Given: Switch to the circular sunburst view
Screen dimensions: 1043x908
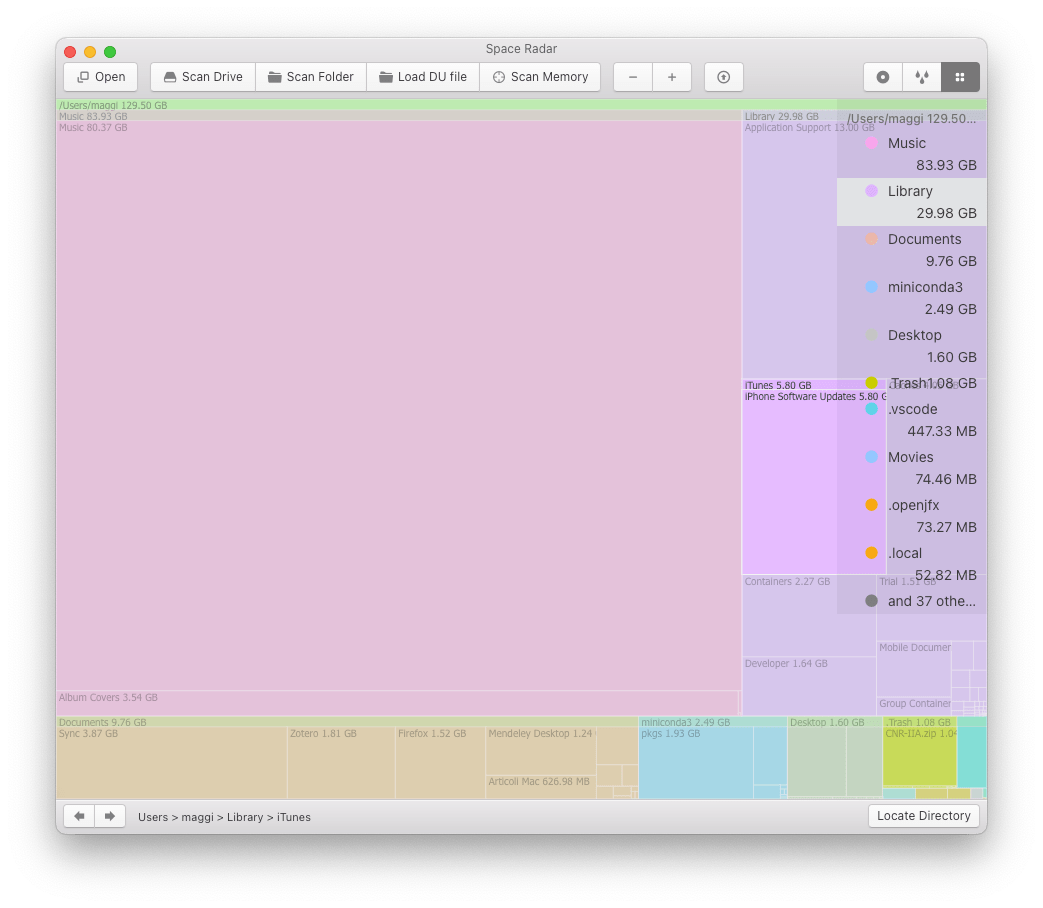Looking at the screenshot, I should tap(883, 77).
